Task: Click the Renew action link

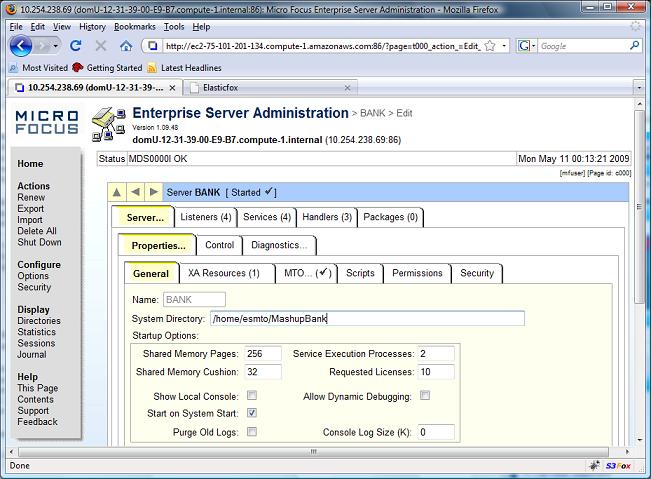Action: [31, 198]
